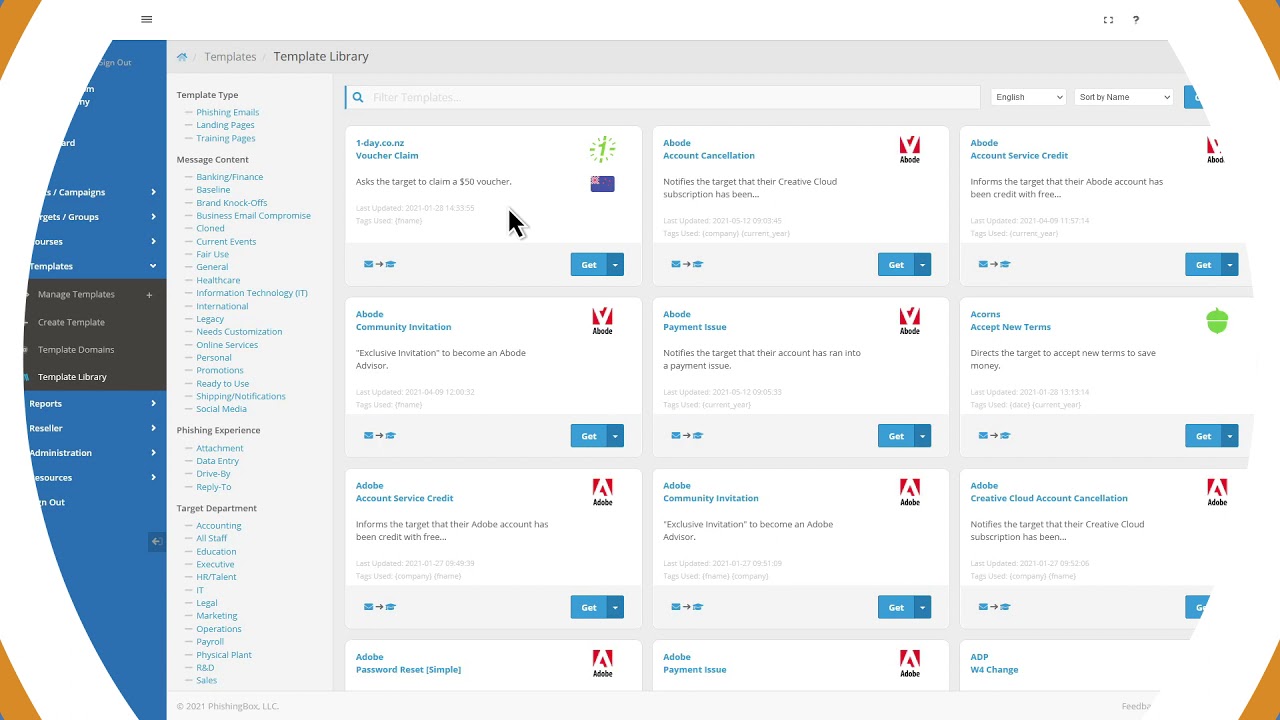Click the 1-day.co.nz Voucher Claim logo
1280x720 pixels.
(602, 150)
